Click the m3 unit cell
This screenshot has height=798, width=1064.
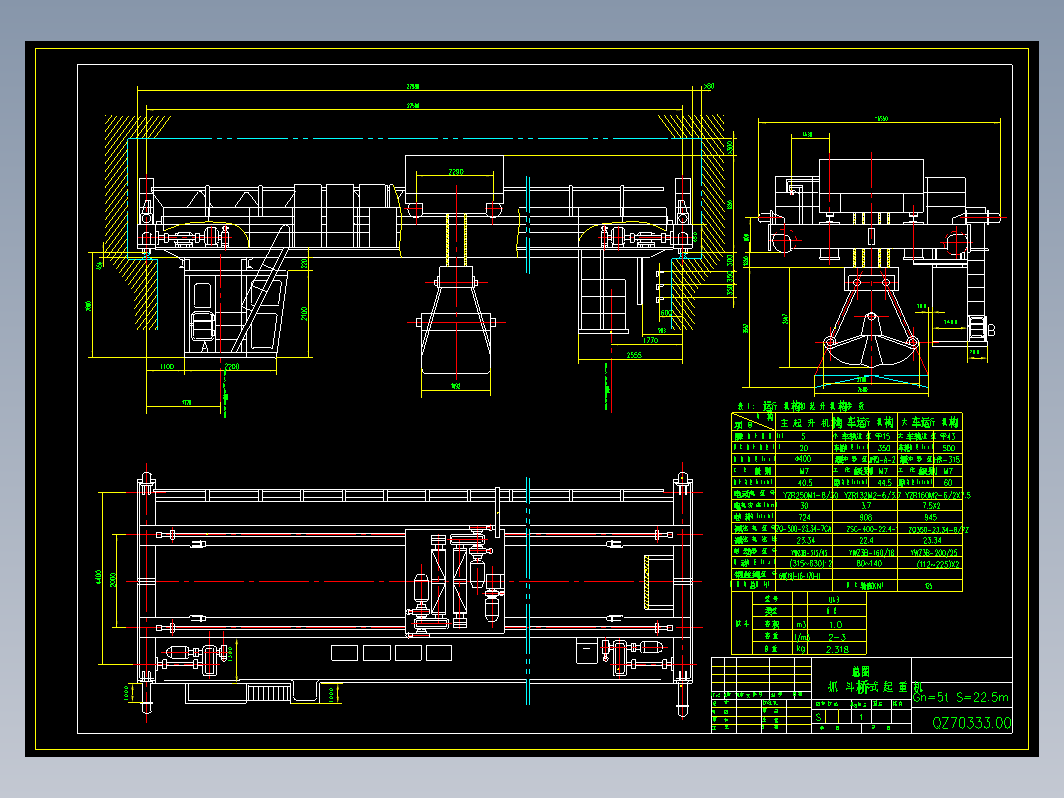click(x=801, y=625)
